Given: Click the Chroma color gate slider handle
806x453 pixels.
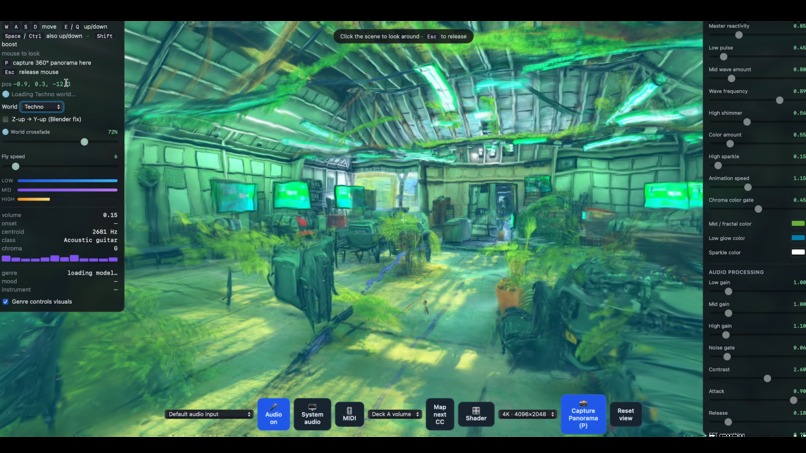Looking at the screenshot, I should (x=758, y=209).
